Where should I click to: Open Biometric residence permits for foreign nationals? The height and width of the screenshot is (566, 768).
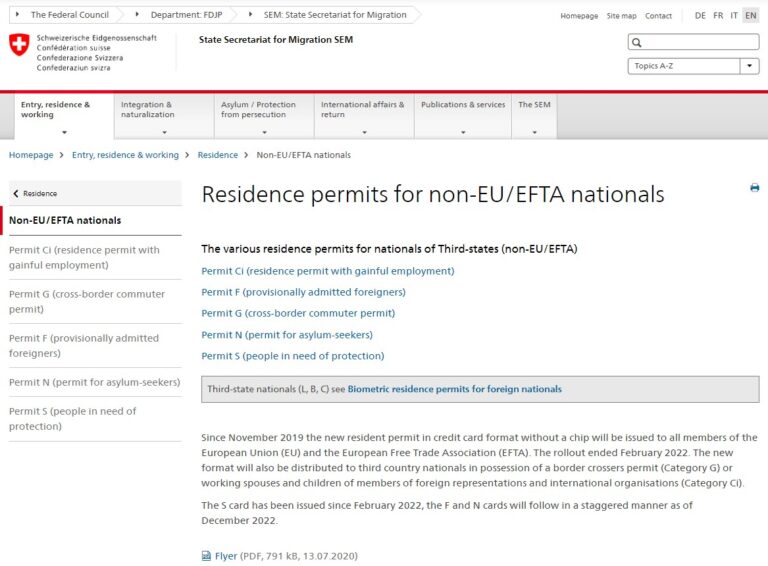(x=455, y=389)
